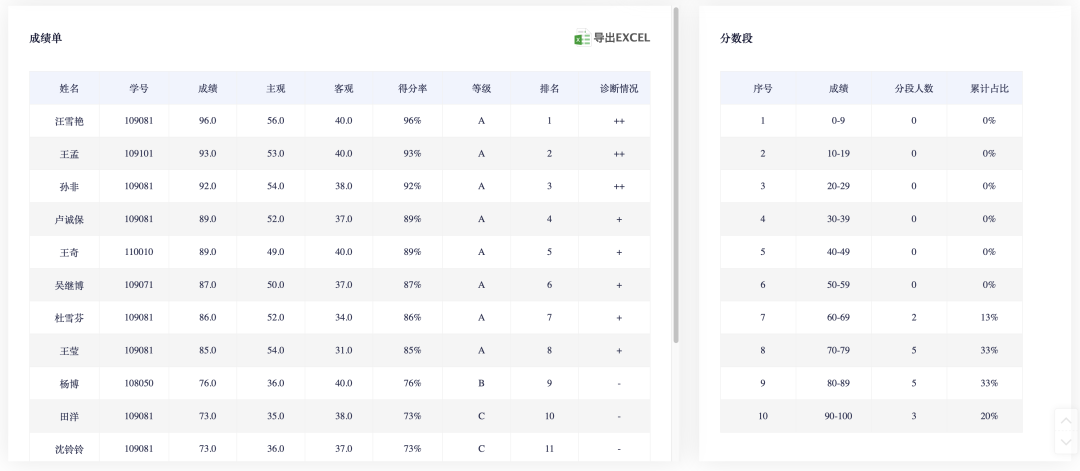
Task: Click the scroll-up chevron at bottom right
Action: pos(1066,421)
